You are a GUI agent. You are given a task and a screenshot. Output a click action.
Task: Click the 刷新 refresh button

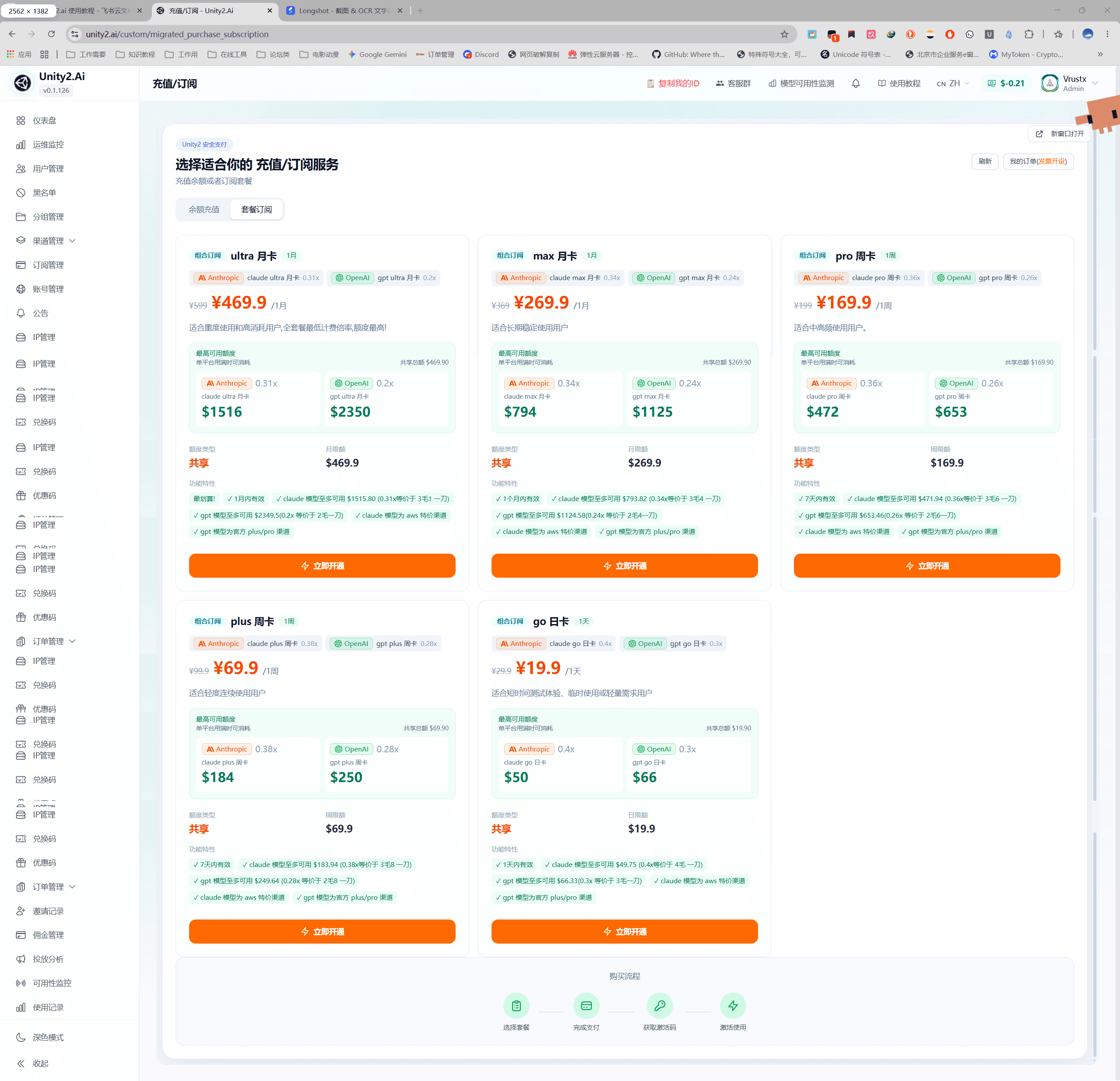pos(985,161)
